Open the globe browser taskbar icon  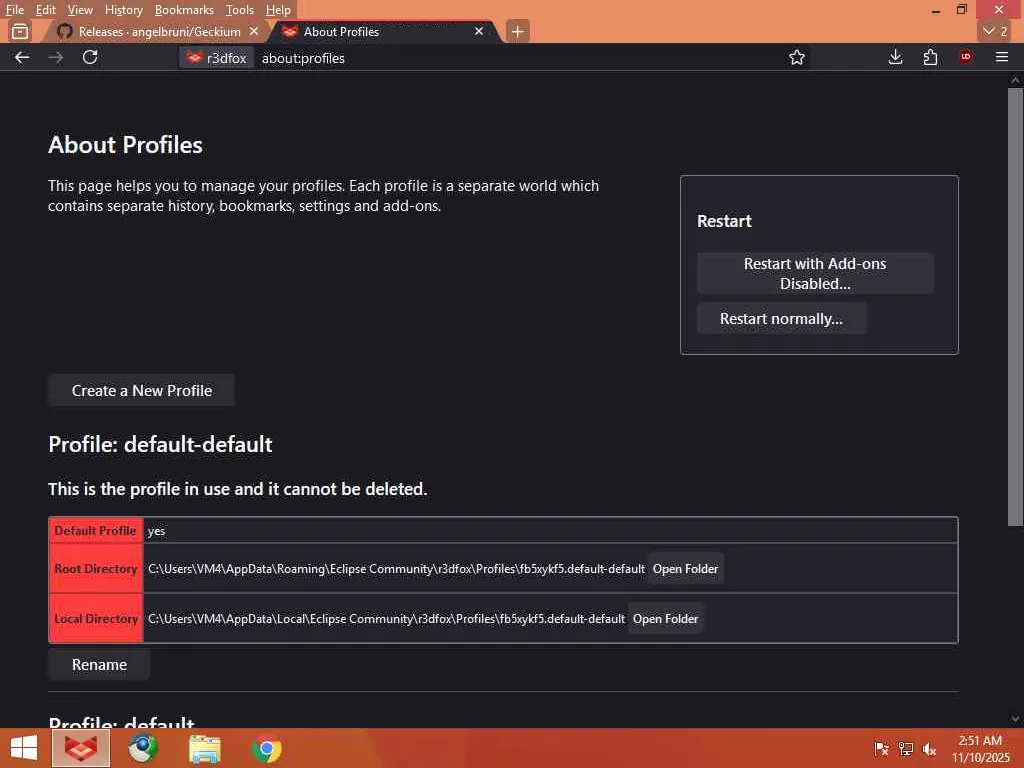click(142, 748)
